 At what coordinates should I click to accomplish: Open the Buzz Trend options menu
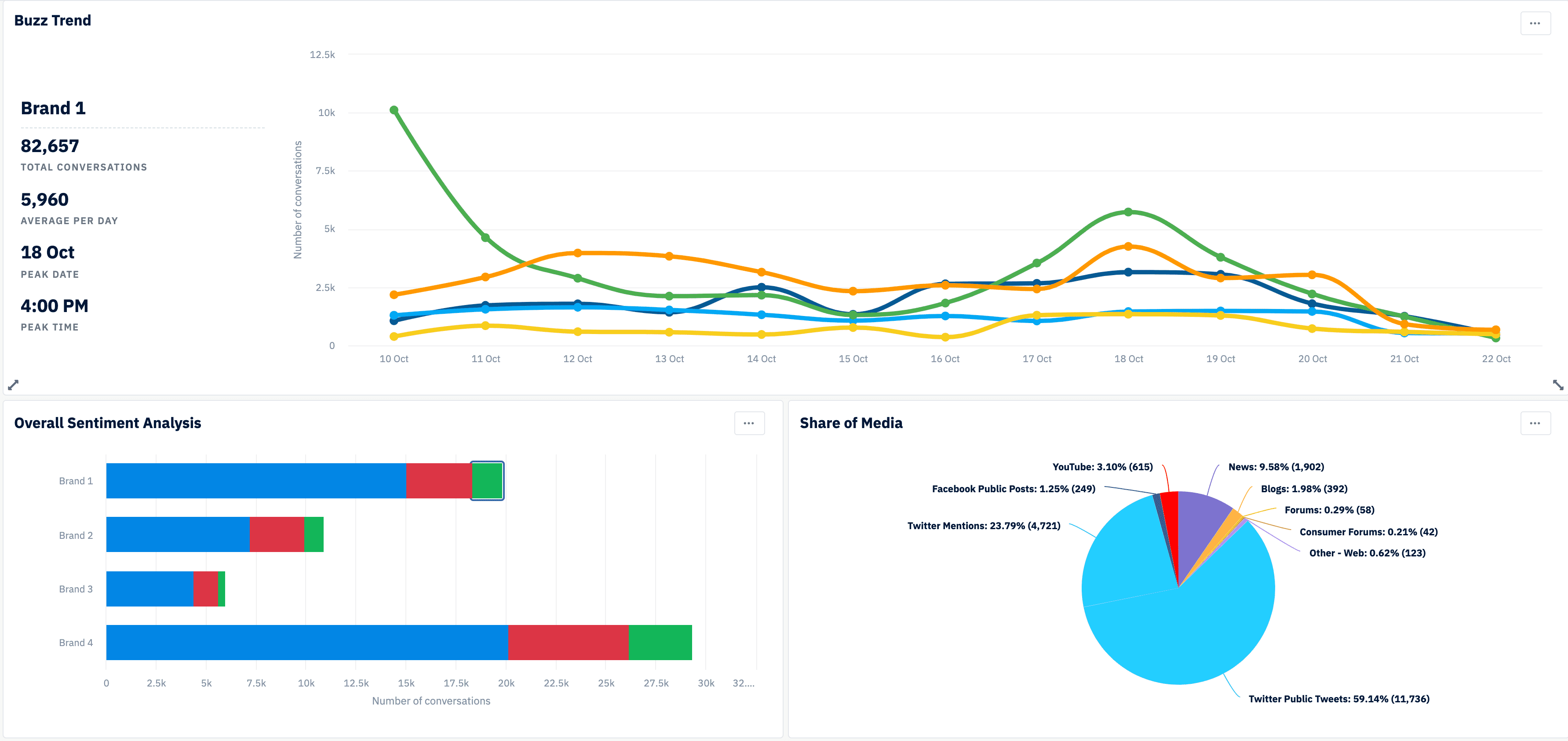click(x=1535, y=23)
